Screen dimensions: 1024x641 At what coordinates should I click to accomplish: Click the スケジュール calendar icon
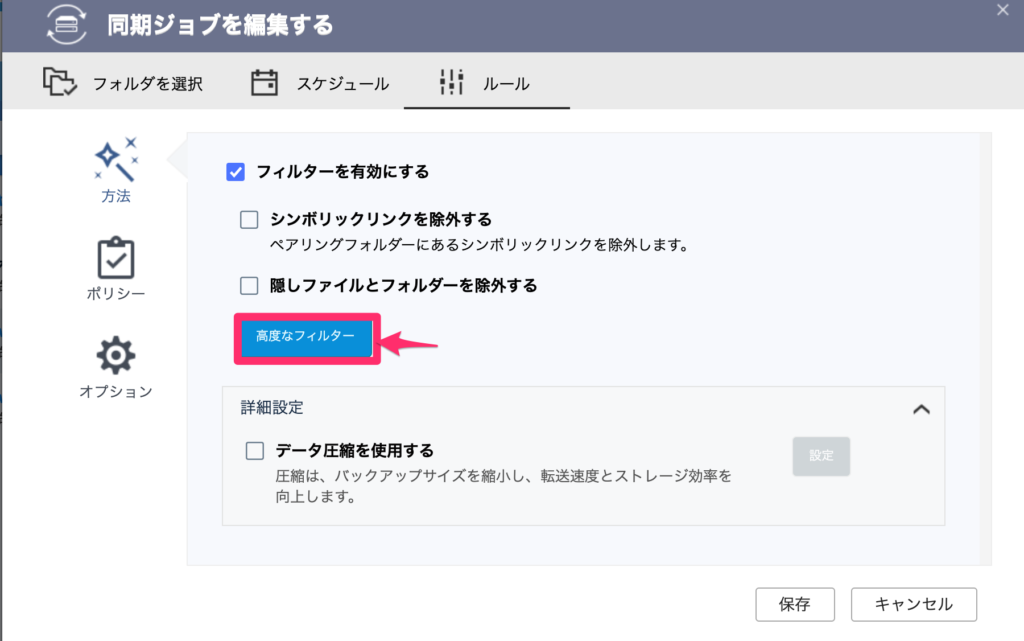266,84
